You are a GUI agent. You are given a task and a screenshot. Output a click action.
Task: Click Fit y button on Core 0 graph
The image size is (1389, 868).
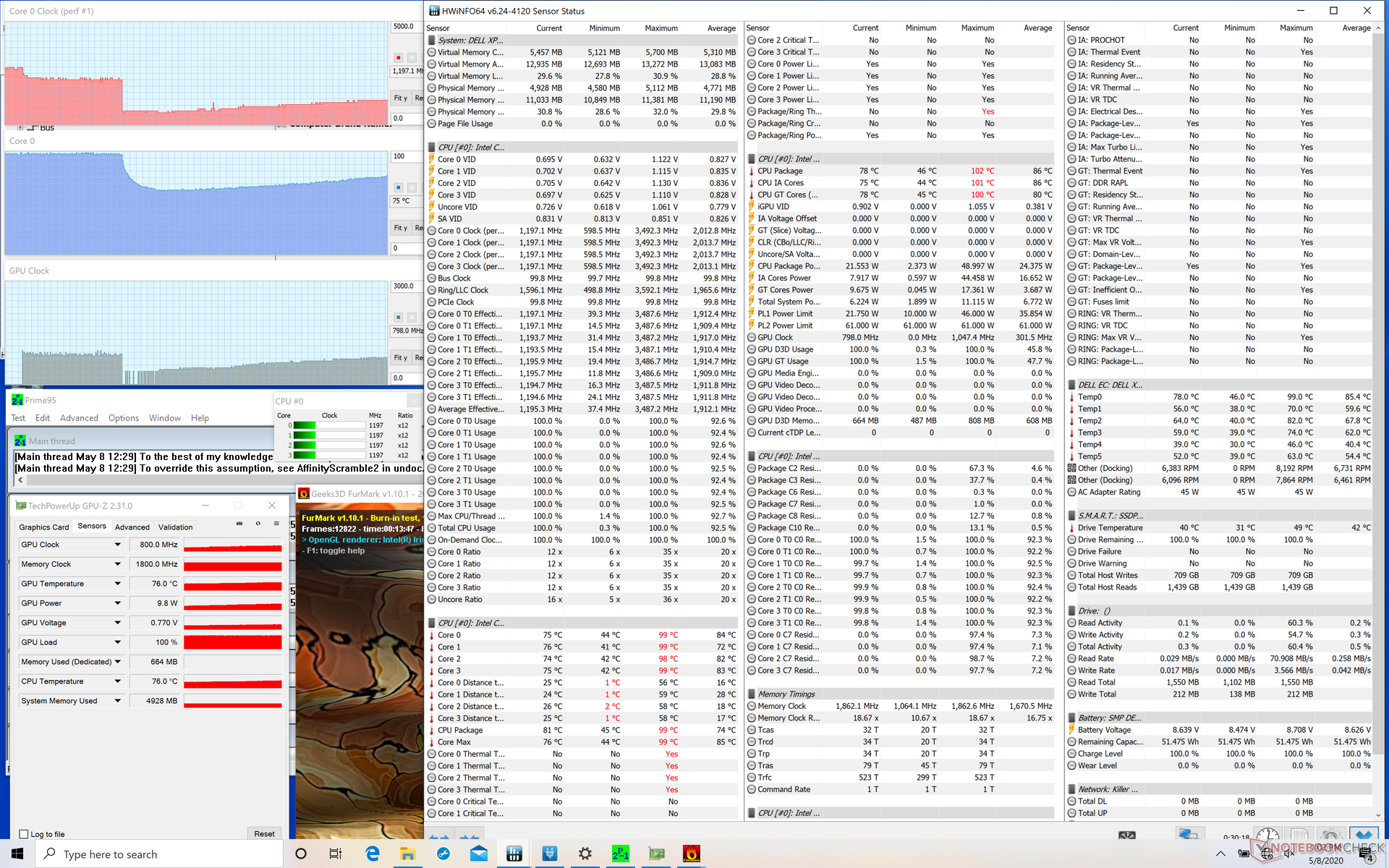400,228
